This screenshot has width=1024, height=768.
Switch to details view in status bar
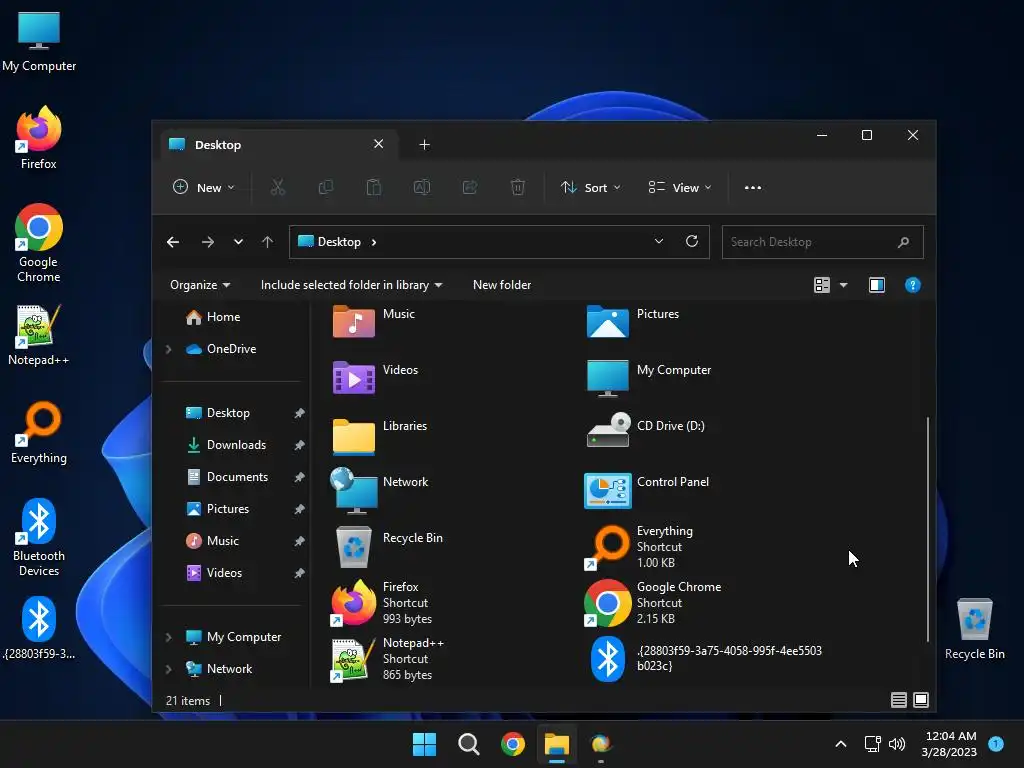pyautogui.click(x=899, y=700)
